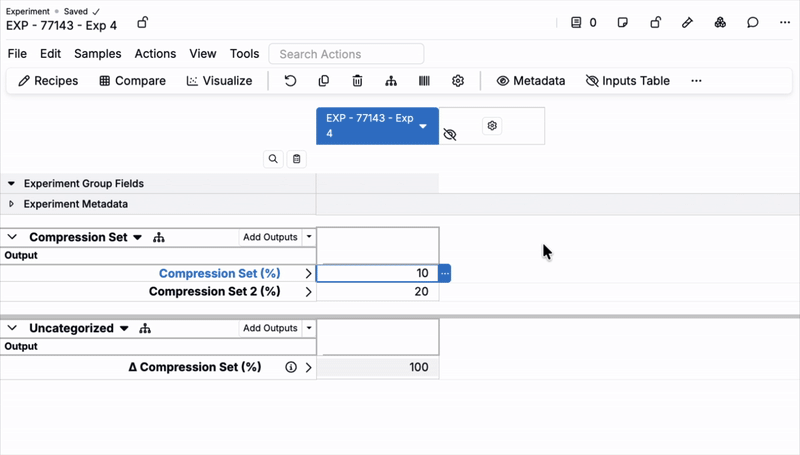
Task: Open the View menu
Action: point(203,54)
